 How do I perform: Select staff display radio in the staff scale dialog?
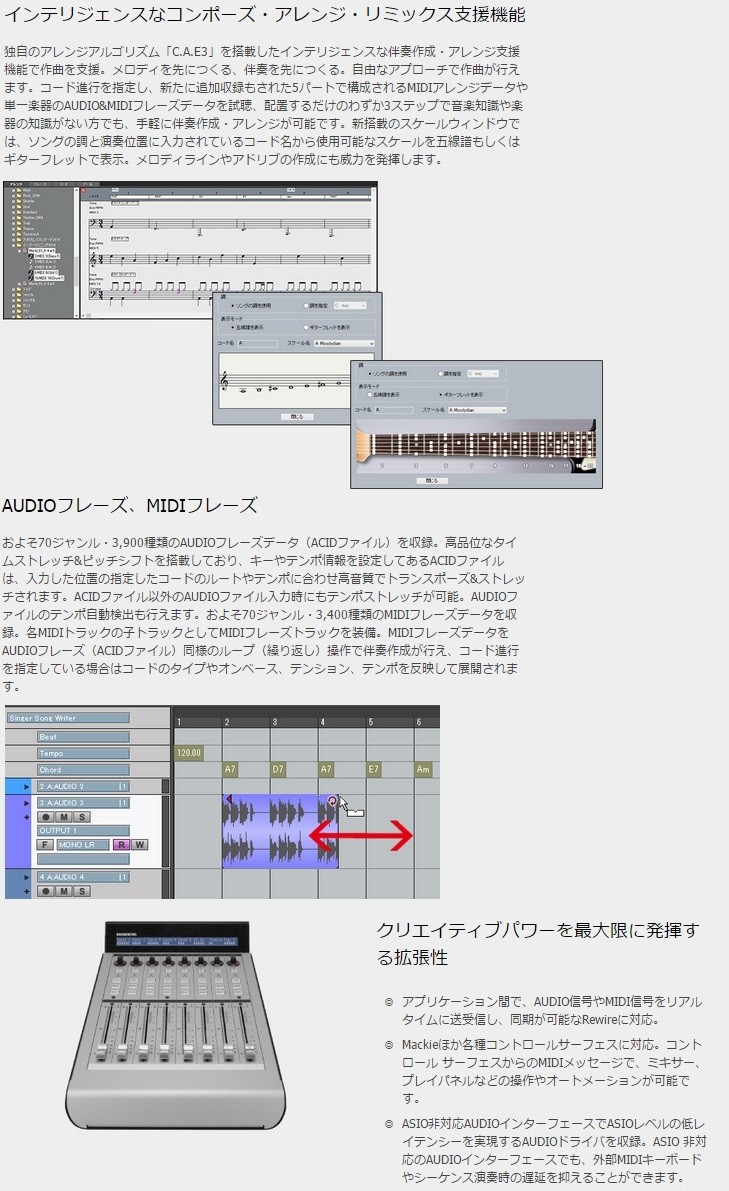coord(235,327)
